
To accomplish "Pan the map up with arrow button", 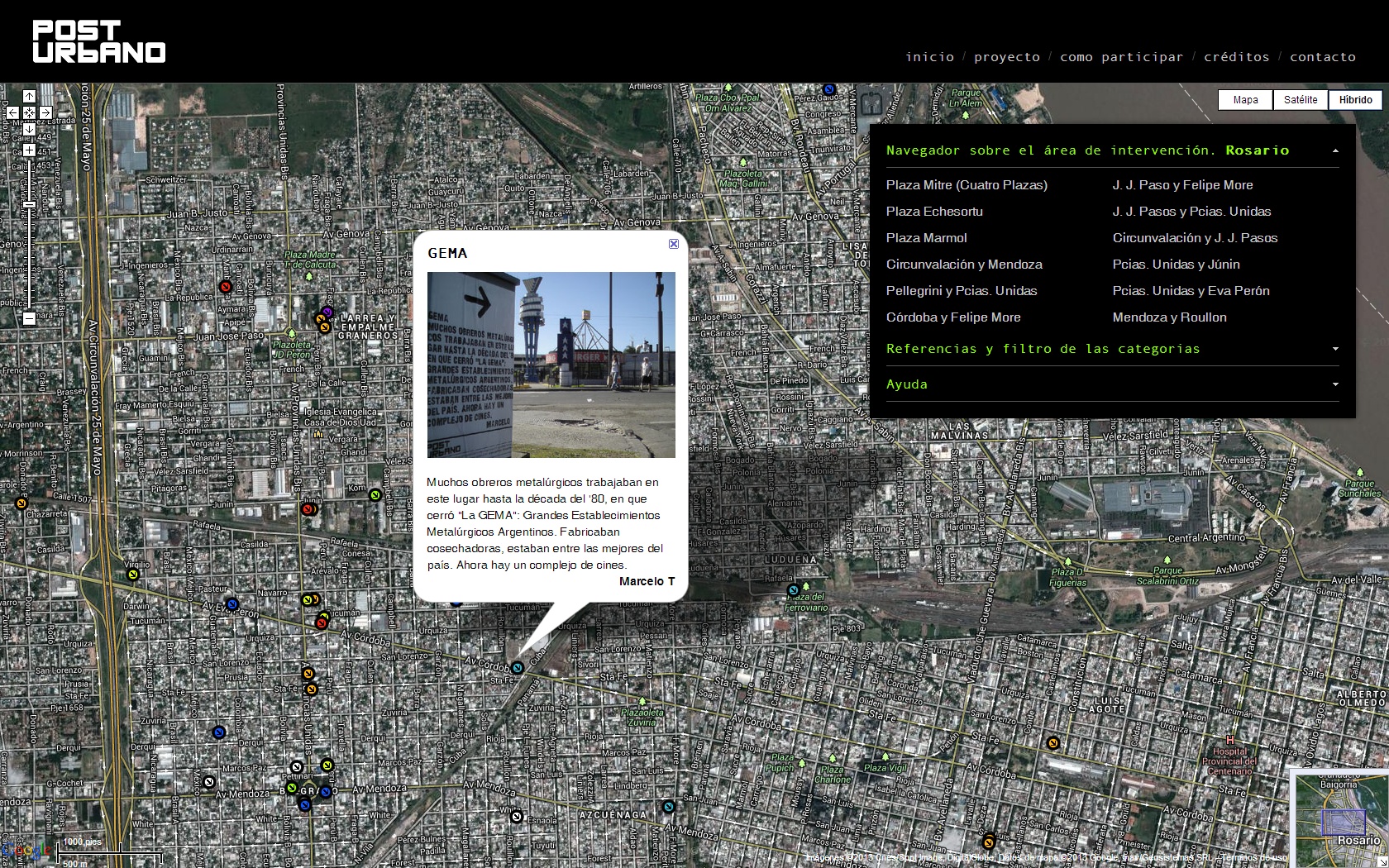I will tap(29, 97).
